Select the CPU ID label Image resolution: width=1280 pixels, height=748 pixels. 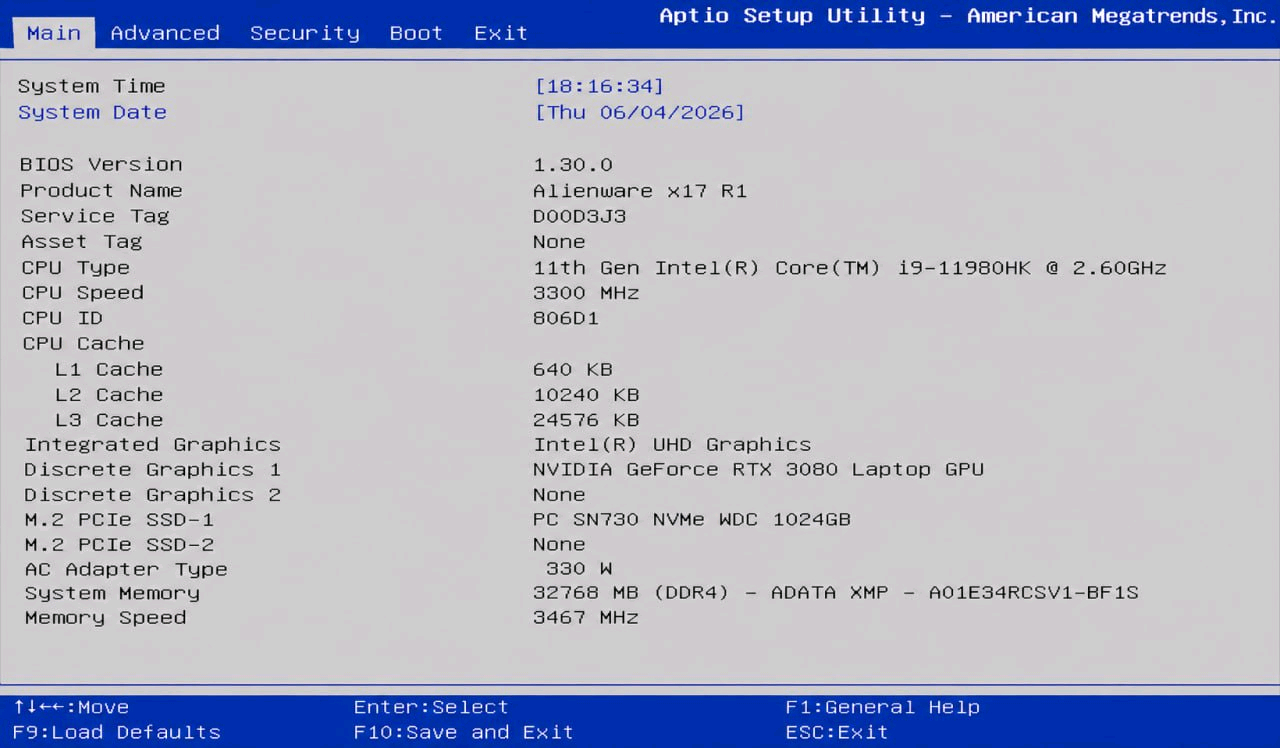pyautogui.click(x=62, y=318)
